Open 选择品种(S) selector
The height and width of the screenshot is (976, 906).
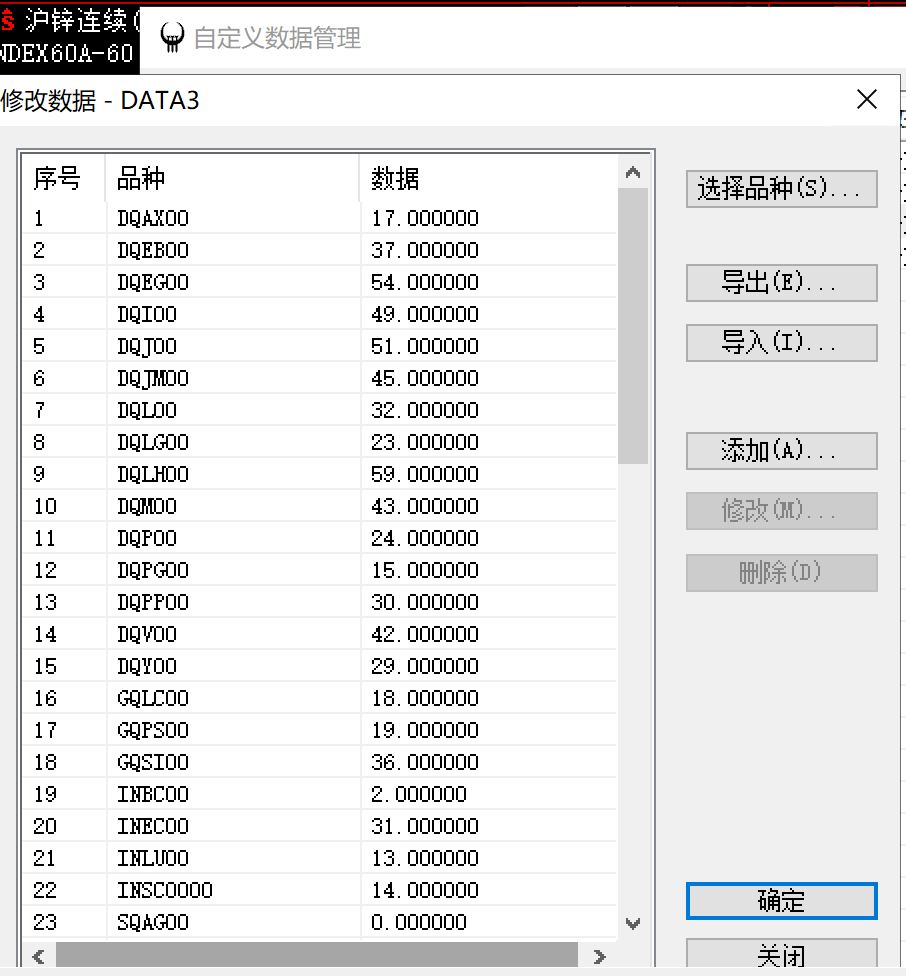coord(781,189)
